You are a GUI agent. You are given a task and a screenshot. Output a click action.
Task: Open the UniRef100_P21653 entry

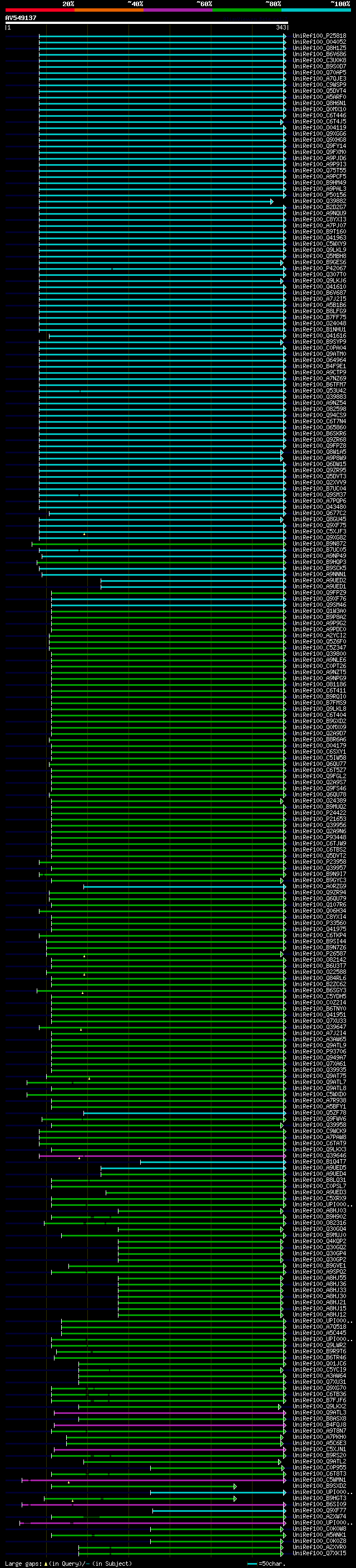[319, 819]
